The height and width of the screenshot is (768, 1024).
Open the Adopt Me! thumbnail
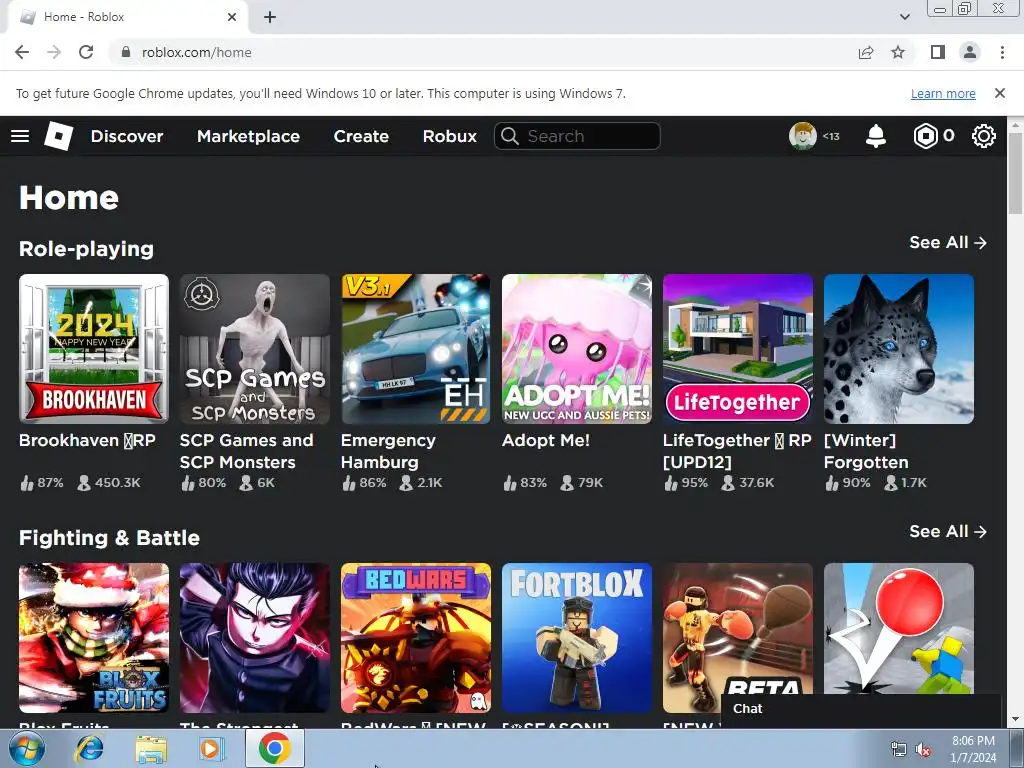[x=577, y=349]
